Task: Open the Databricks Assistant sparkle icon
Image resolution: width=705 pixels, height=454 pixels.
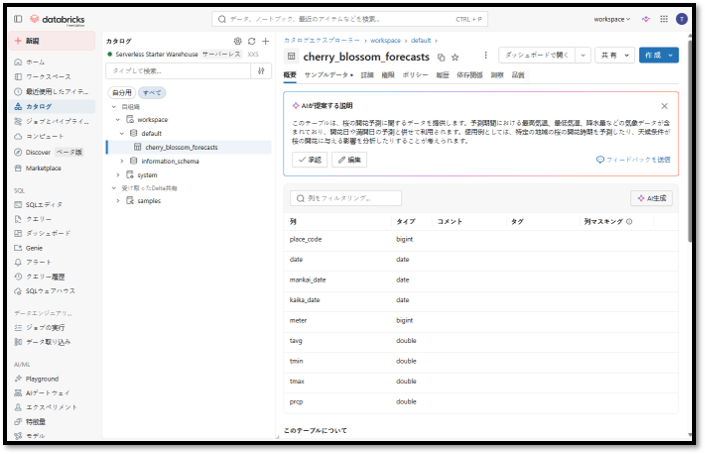Action: coord(646,19)
